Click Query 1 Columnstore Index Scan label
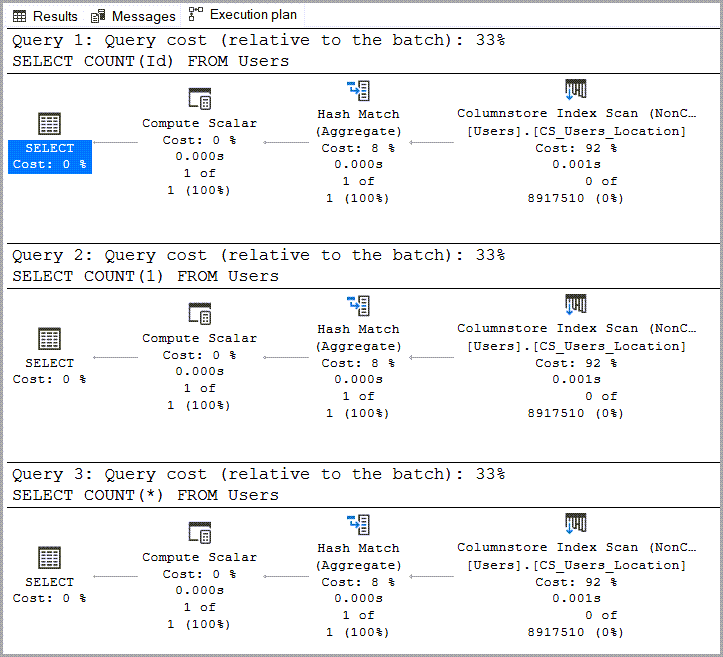The image size is (723, 657). click(576, 113)
